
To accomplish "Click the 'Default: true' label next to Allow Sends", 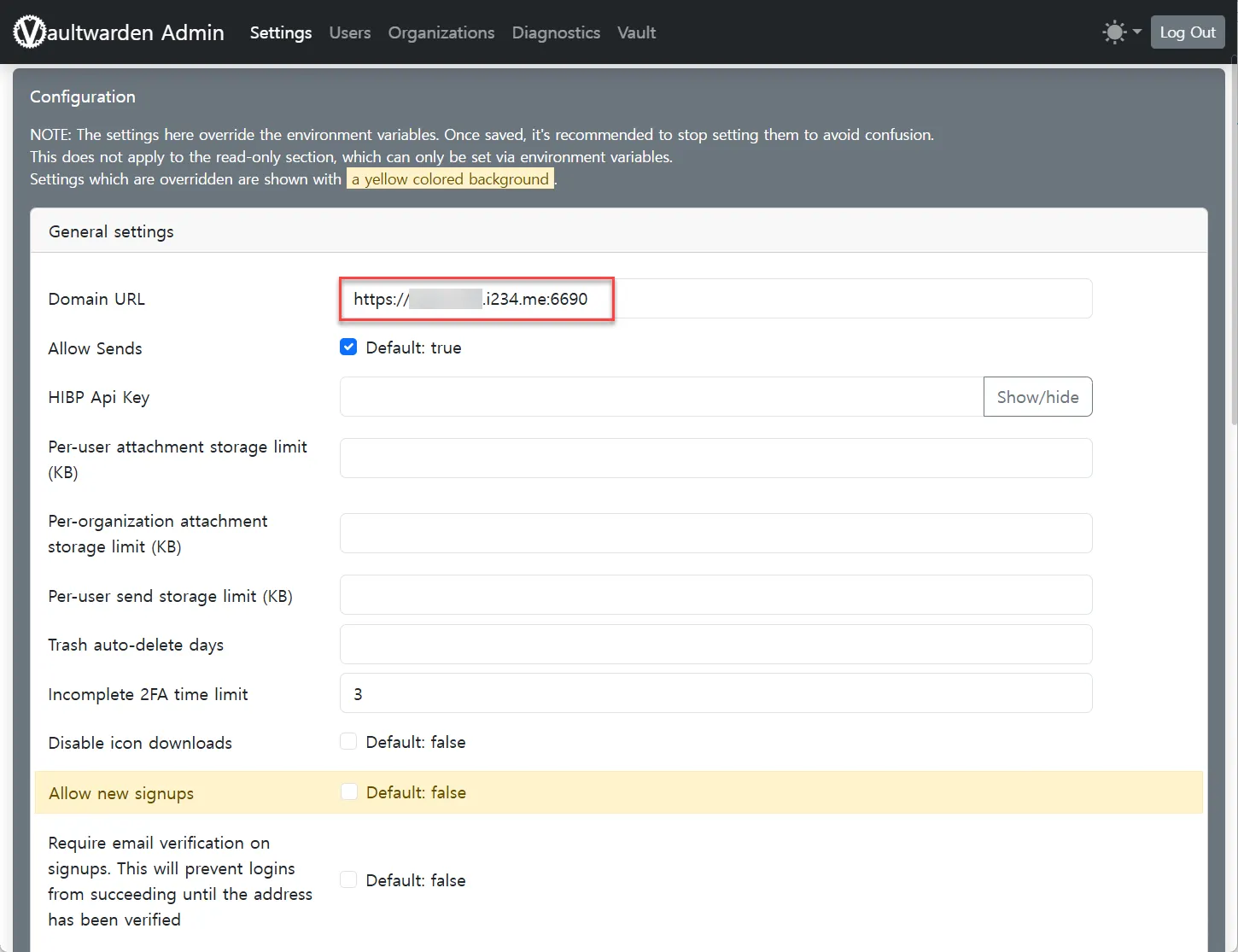I will [413, 348].
